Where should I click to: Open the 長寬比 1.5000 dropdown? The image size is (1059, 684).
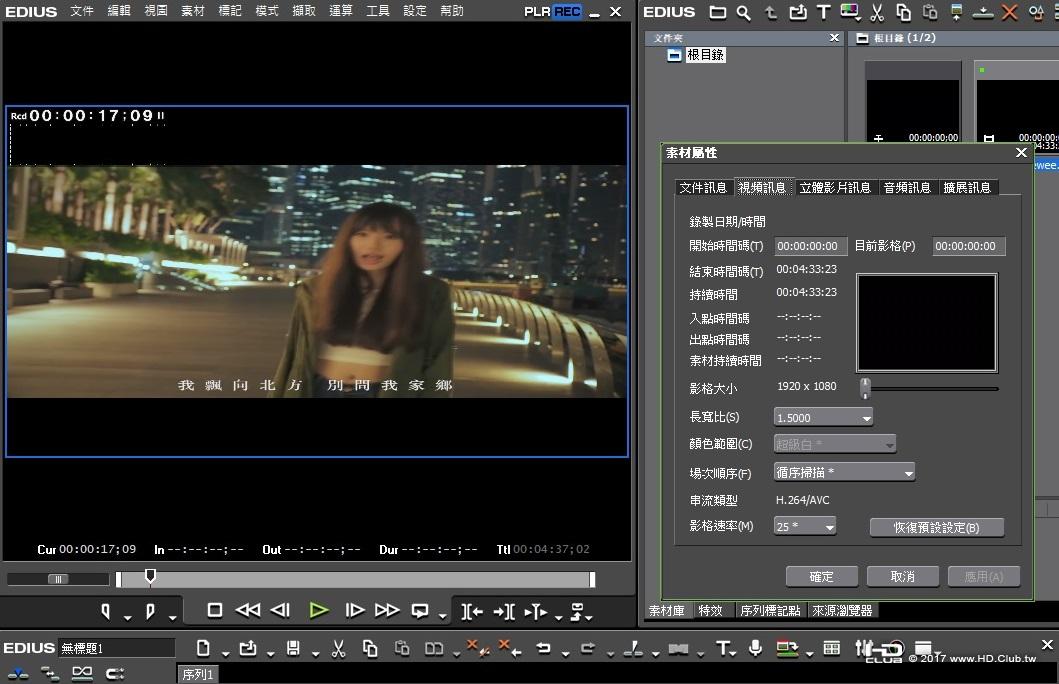tap(823, 418)
